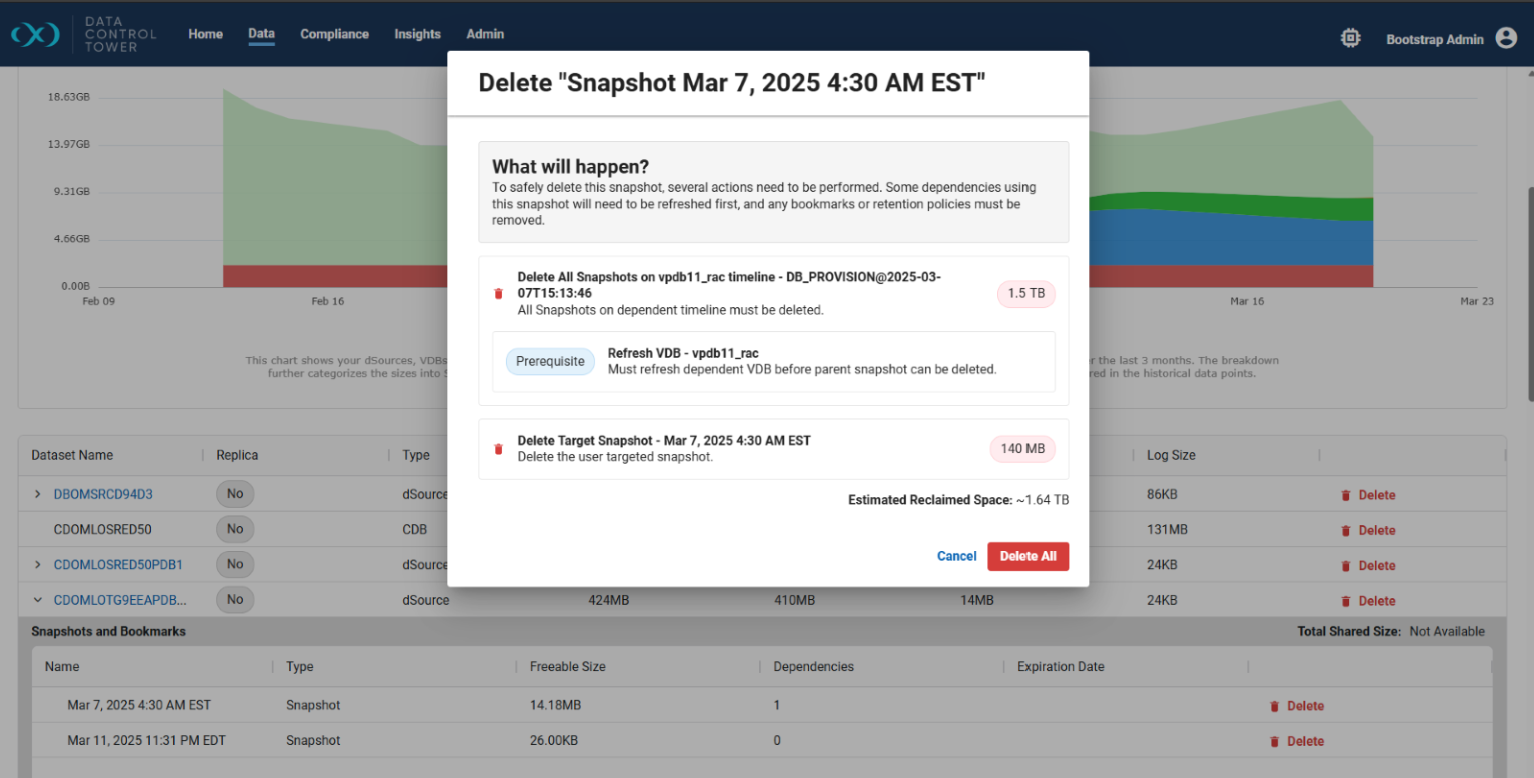Click trash icon for DBOMSRCD94D3 row

1345,495
